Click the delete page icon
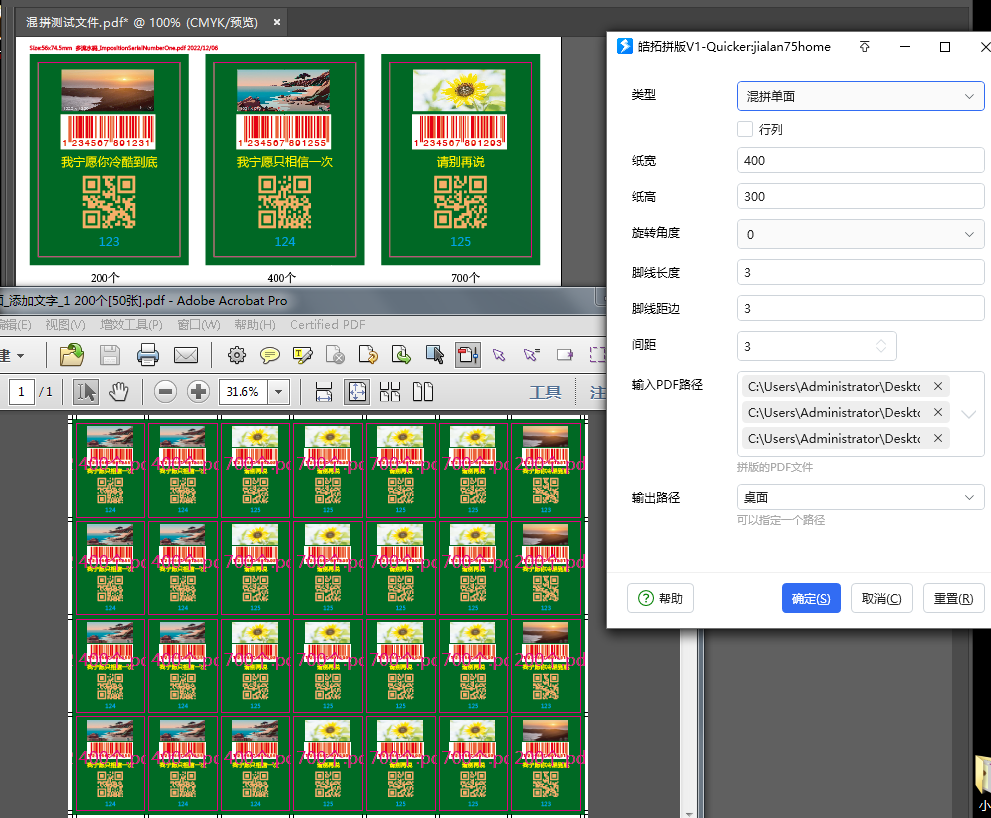Image resolution: width=991 pixels, height=818 pixels. (x=335, y=355)
